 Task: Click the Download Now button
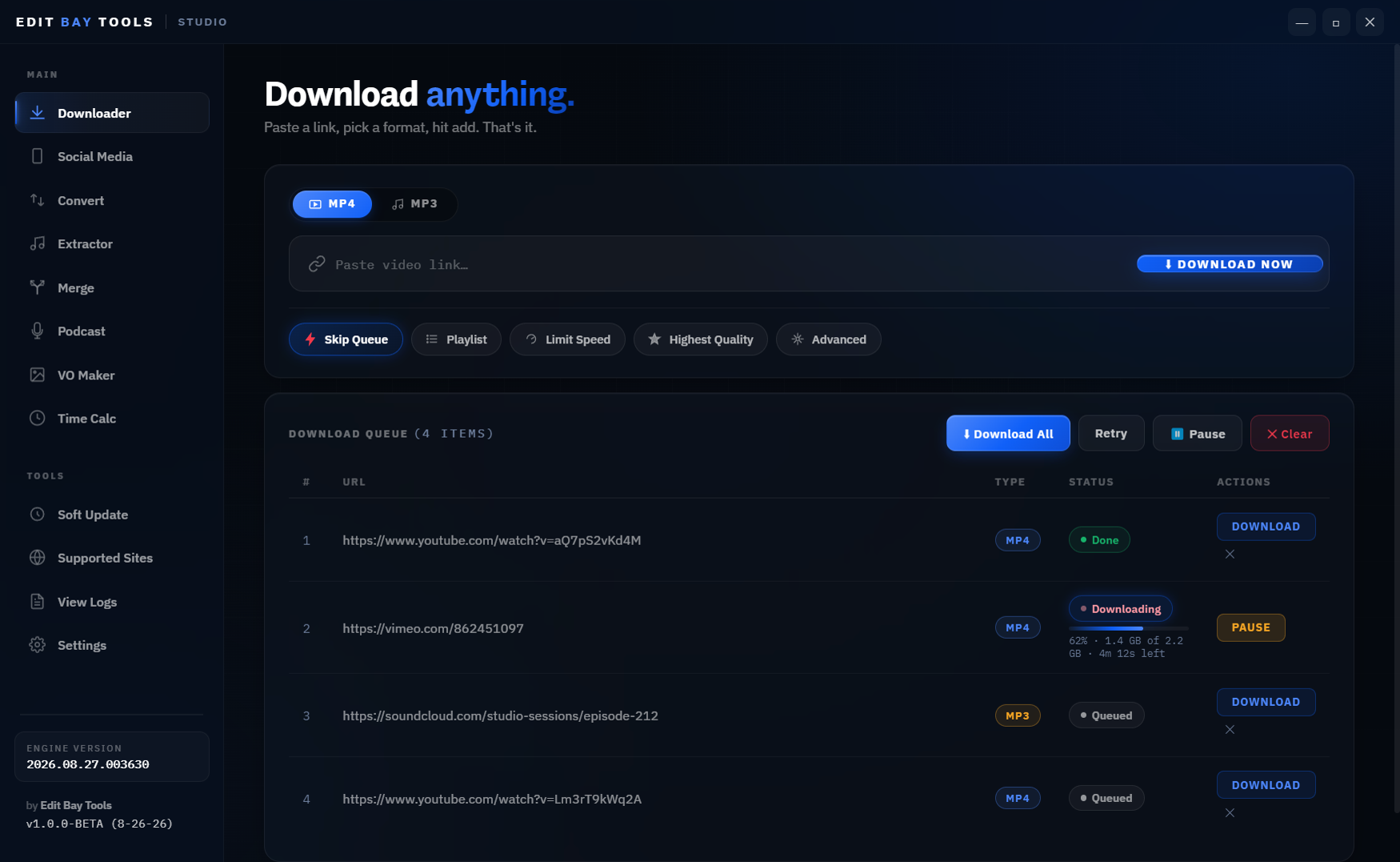(1230, 264)
